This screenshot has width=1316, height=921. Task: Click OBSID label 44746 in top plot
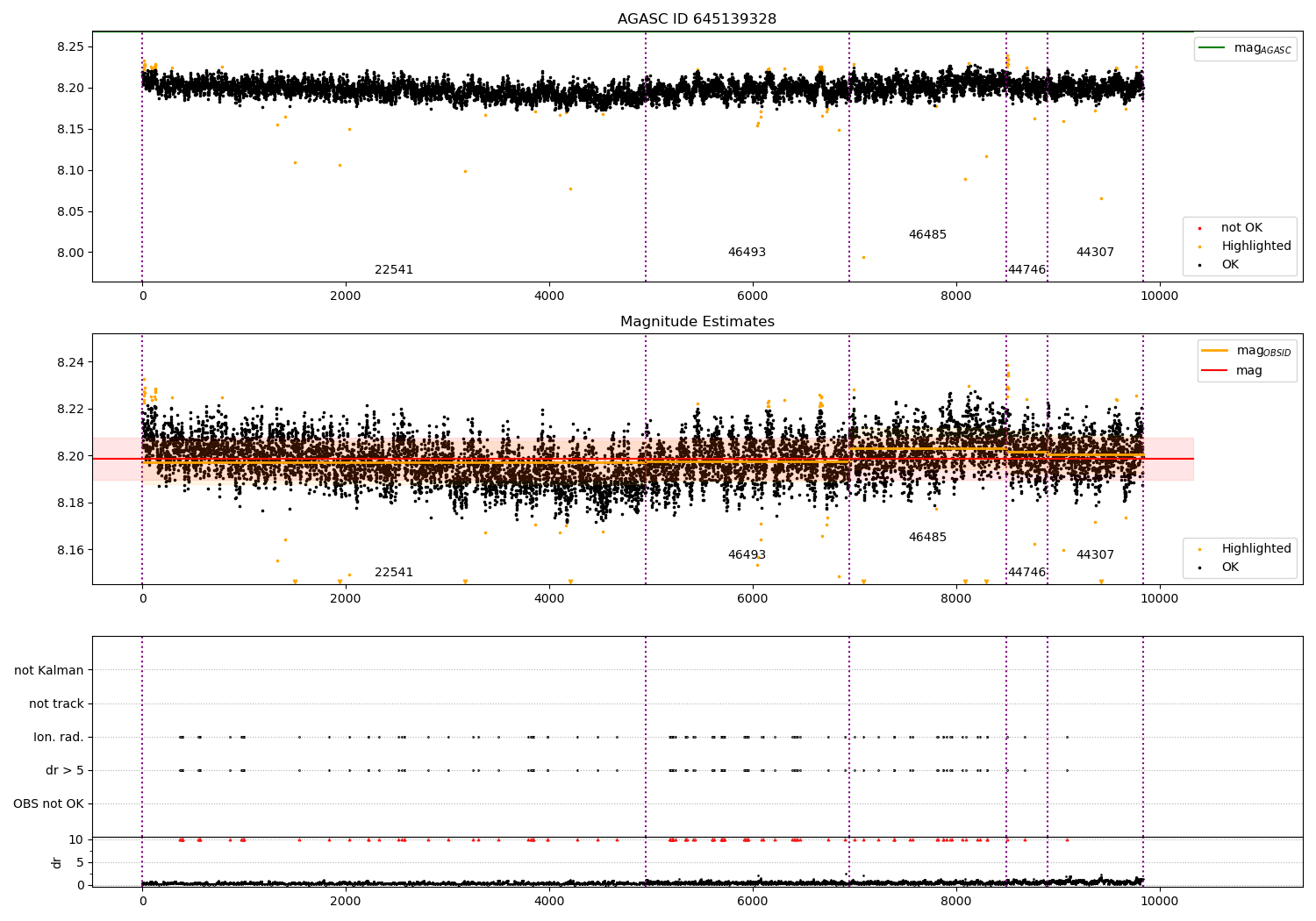pos(1026,270)
